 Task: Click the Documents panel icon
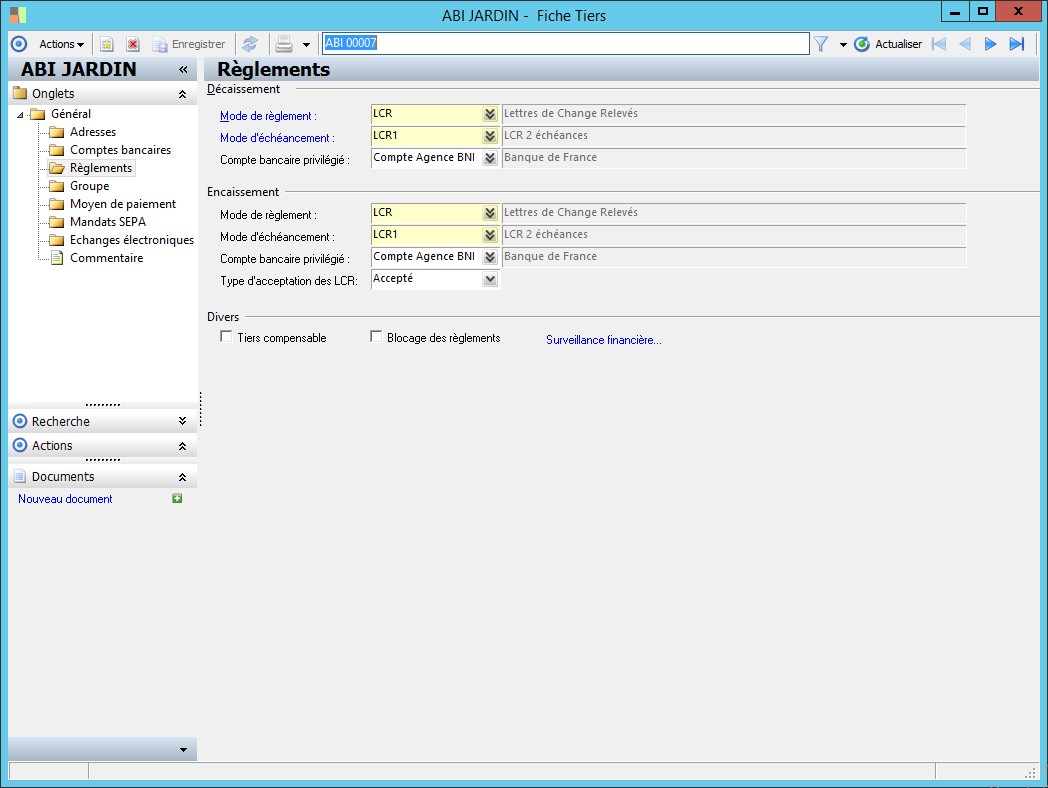20,477
